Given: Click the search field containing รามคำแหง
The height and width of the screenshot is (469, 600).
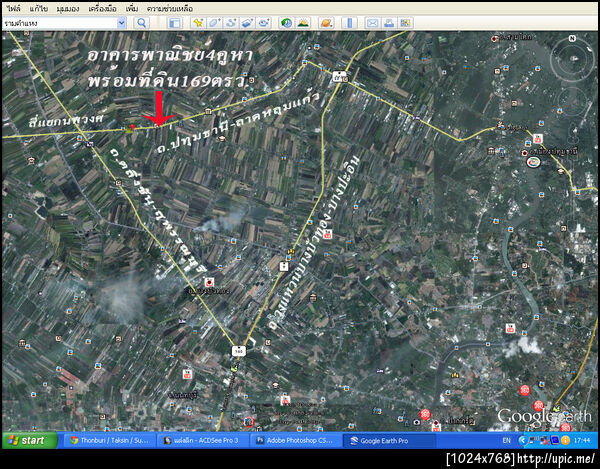Looking at the screenshot, I should [x=60, y=23].
